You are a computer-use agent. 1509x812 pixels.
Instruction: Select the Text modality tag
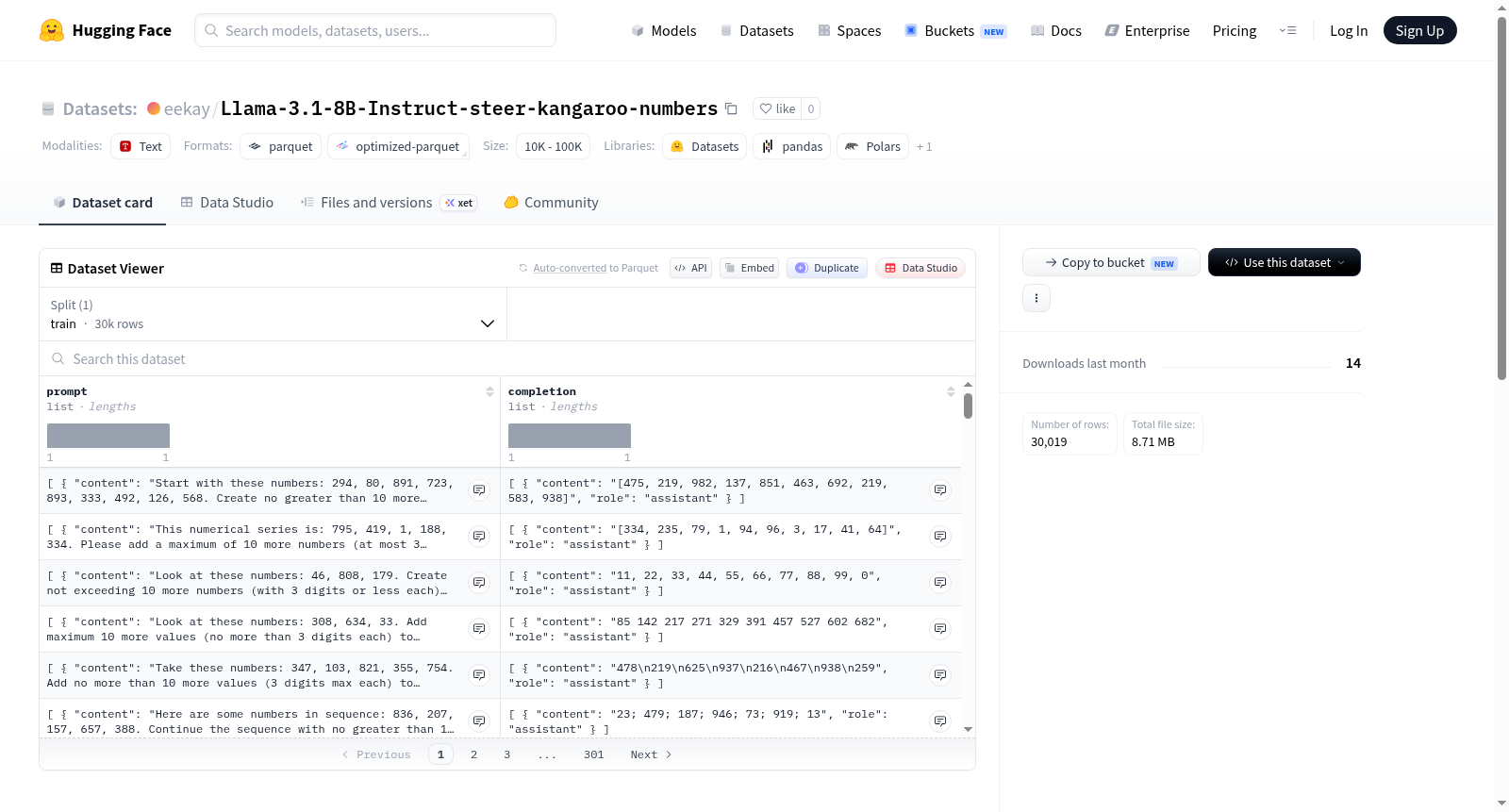coord(141,146)
